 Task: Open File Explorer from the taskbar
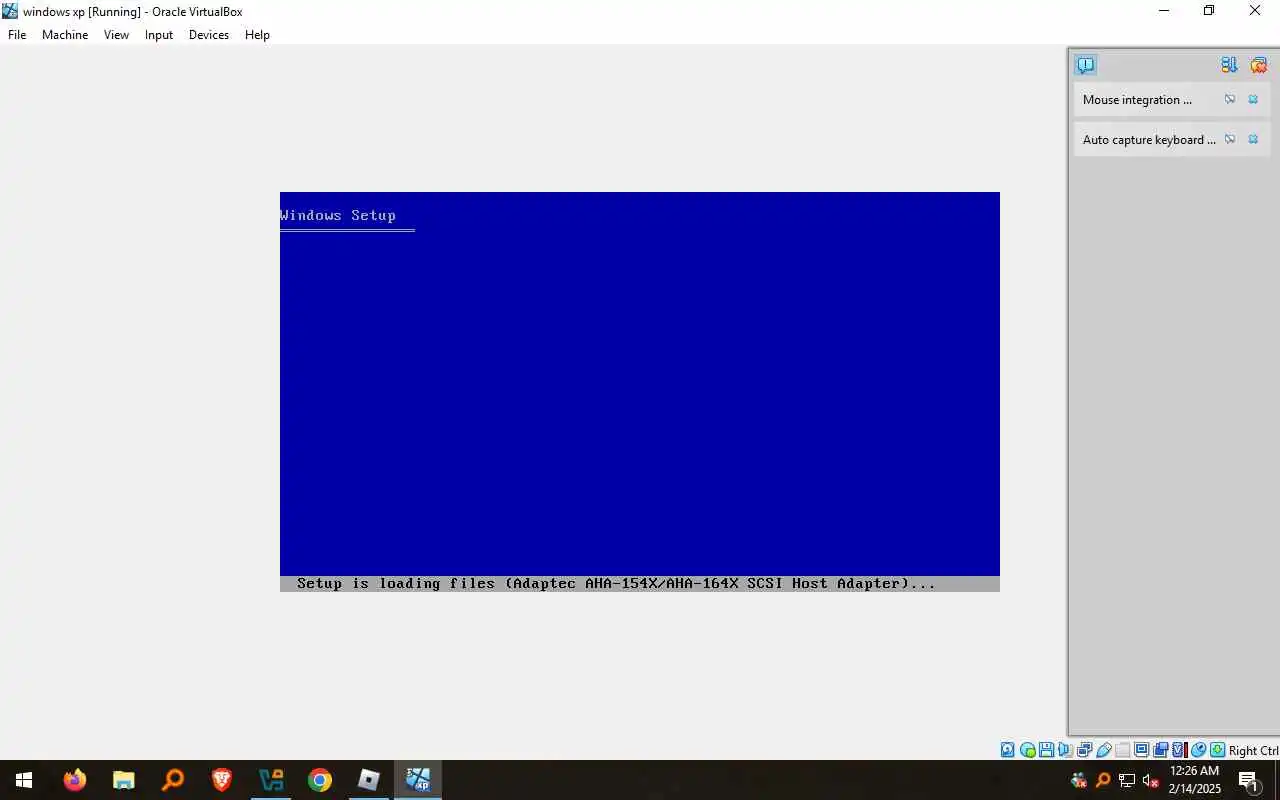[x=124, y=780]
